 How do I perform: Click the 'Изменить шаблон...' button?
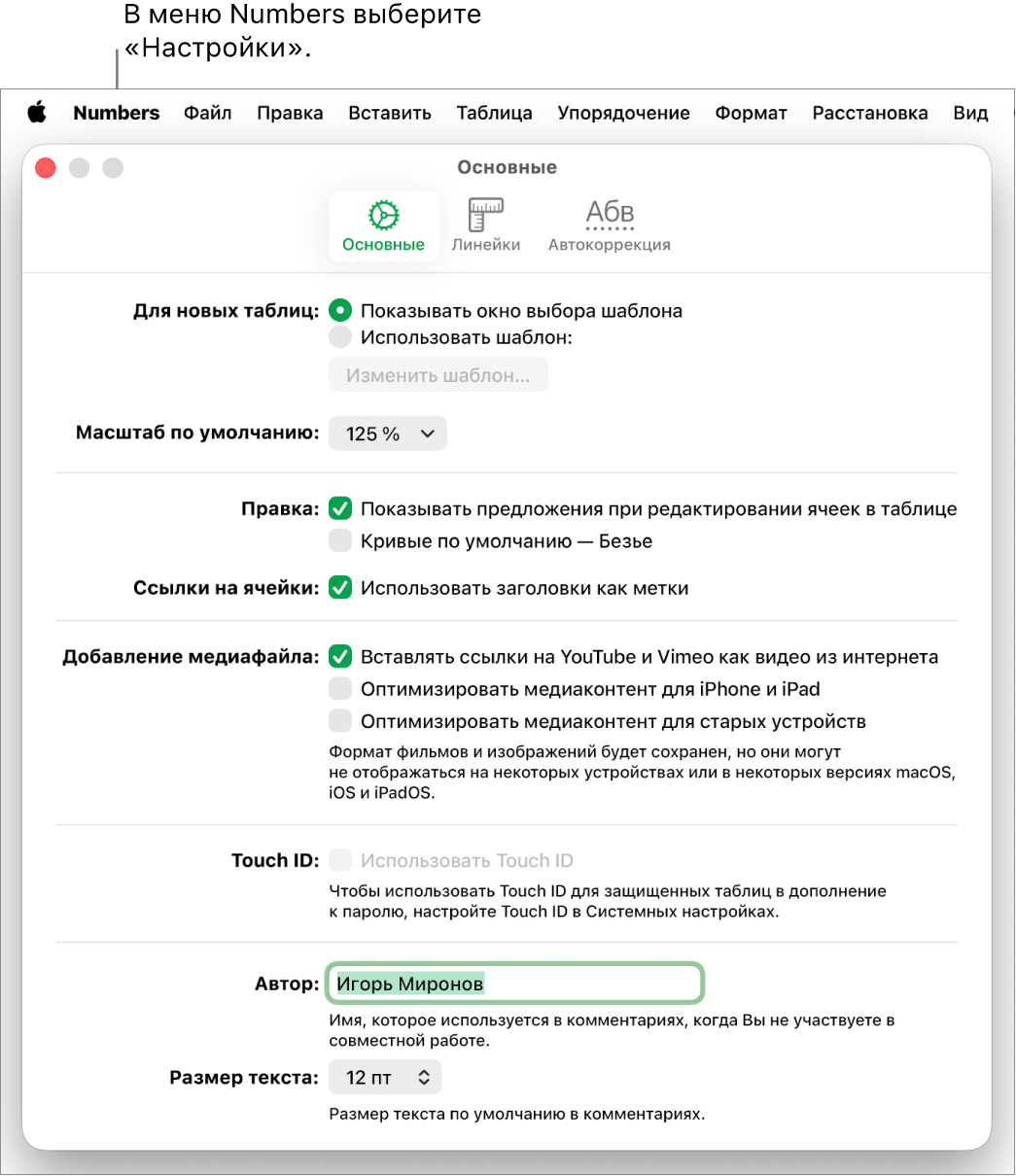(438, 375)
